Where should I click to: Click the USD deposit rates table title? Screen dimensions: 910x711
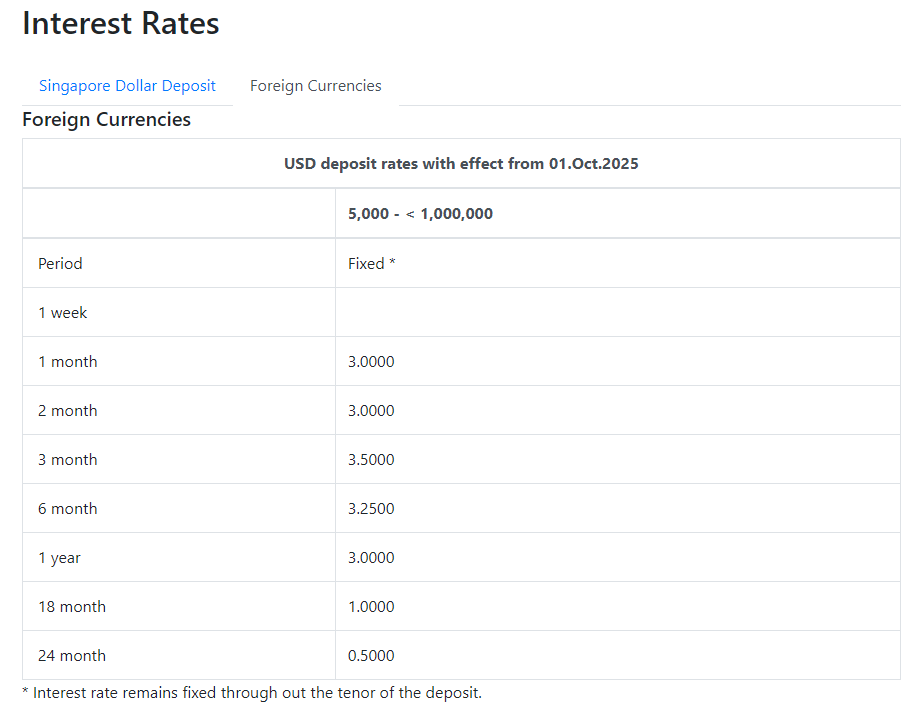tap(461, 164)
